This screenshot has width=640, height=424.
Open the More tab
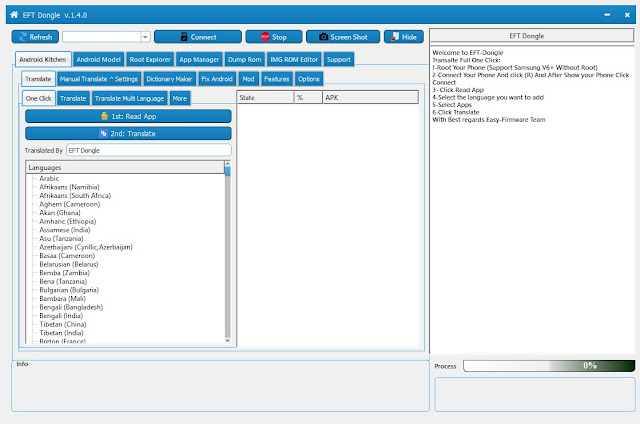tap(180, 98)
